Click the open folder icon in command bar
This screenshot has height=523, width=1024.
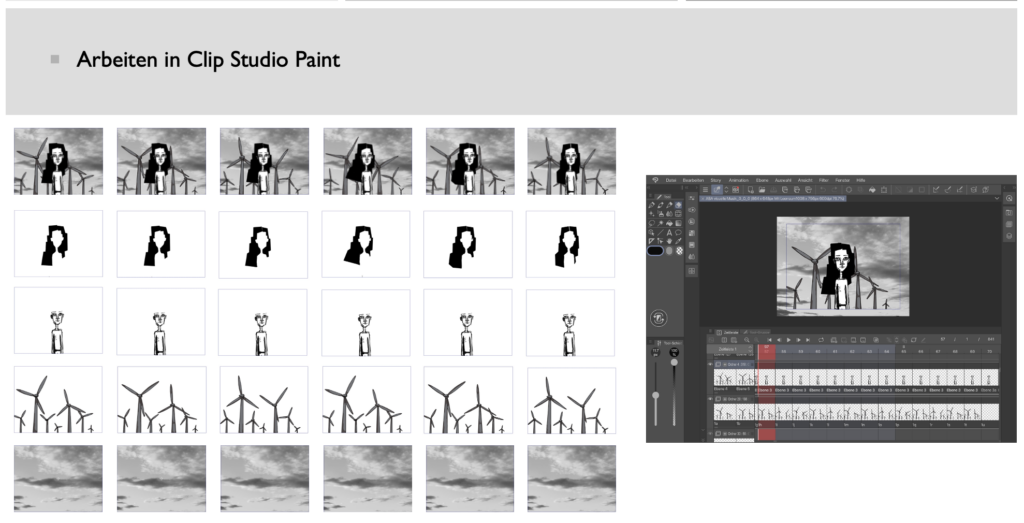click(x=762, y=188)
